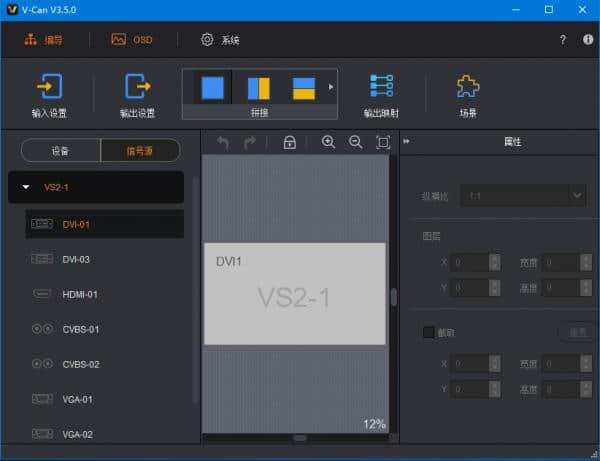Enable the 截取 crop checkbox

(x=429, y=332)
